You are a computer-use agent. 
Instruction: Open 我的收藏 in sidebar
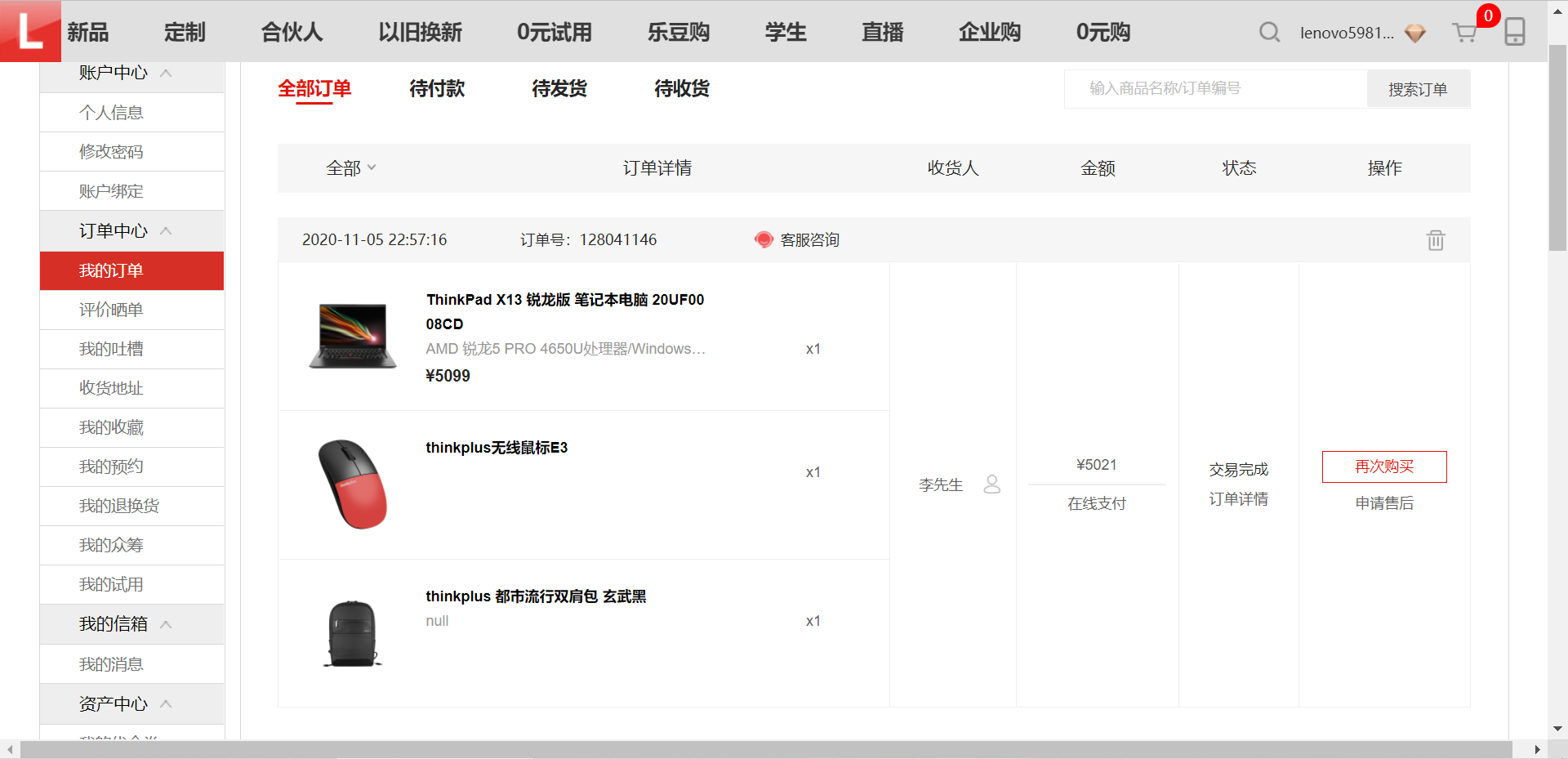coord(131,427)
